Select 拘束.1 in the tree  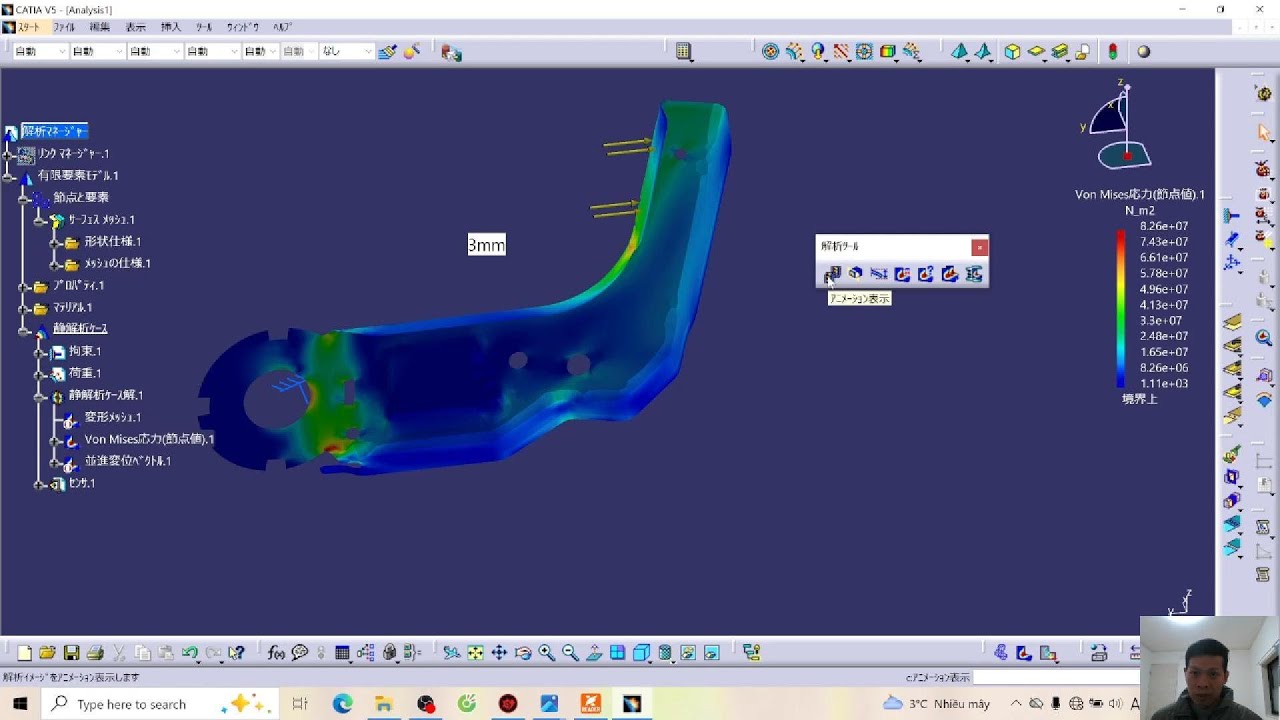[x=85, y=352]
